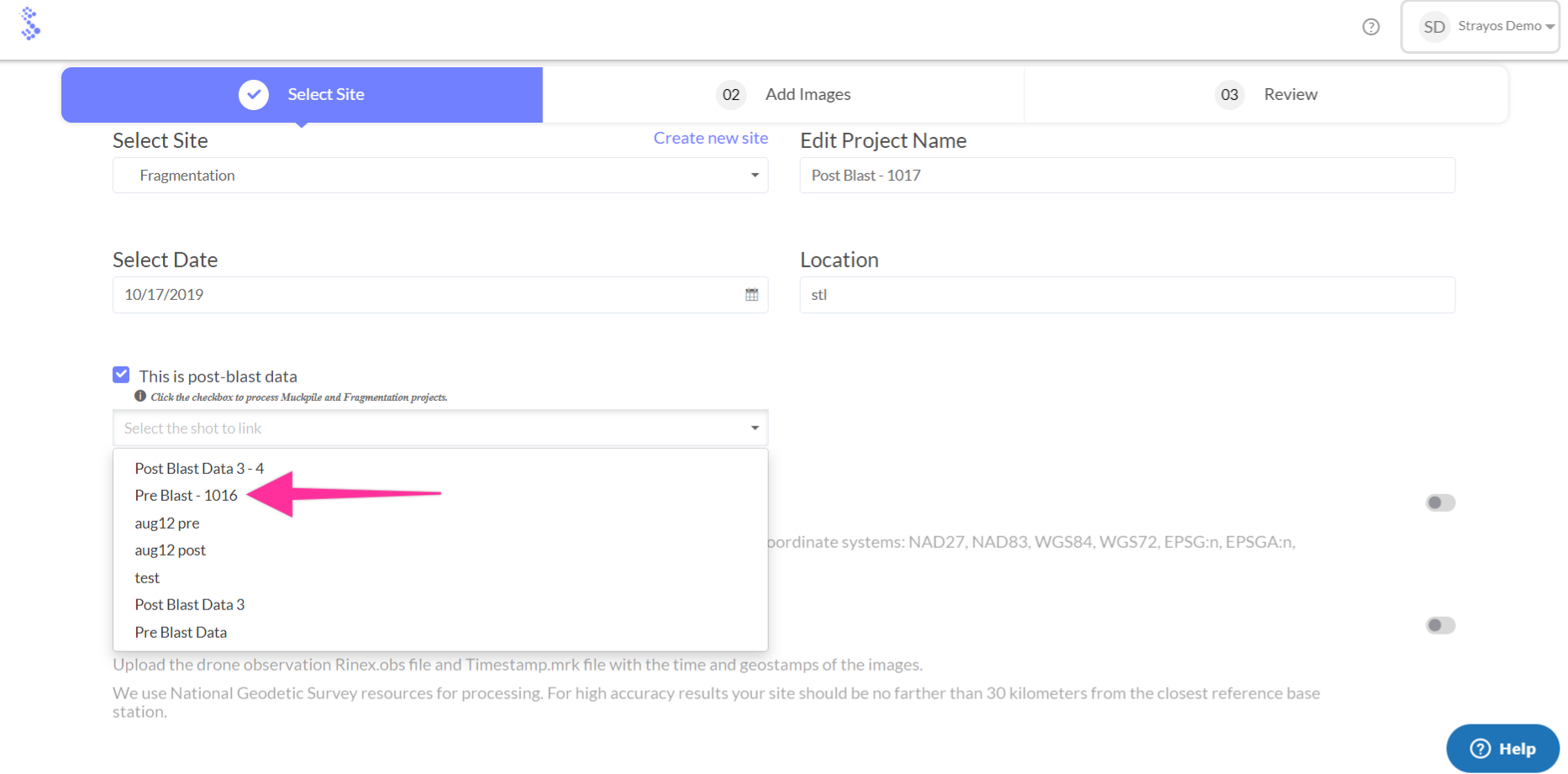
Task: Click the Location text field
Action: point(1126,295)
